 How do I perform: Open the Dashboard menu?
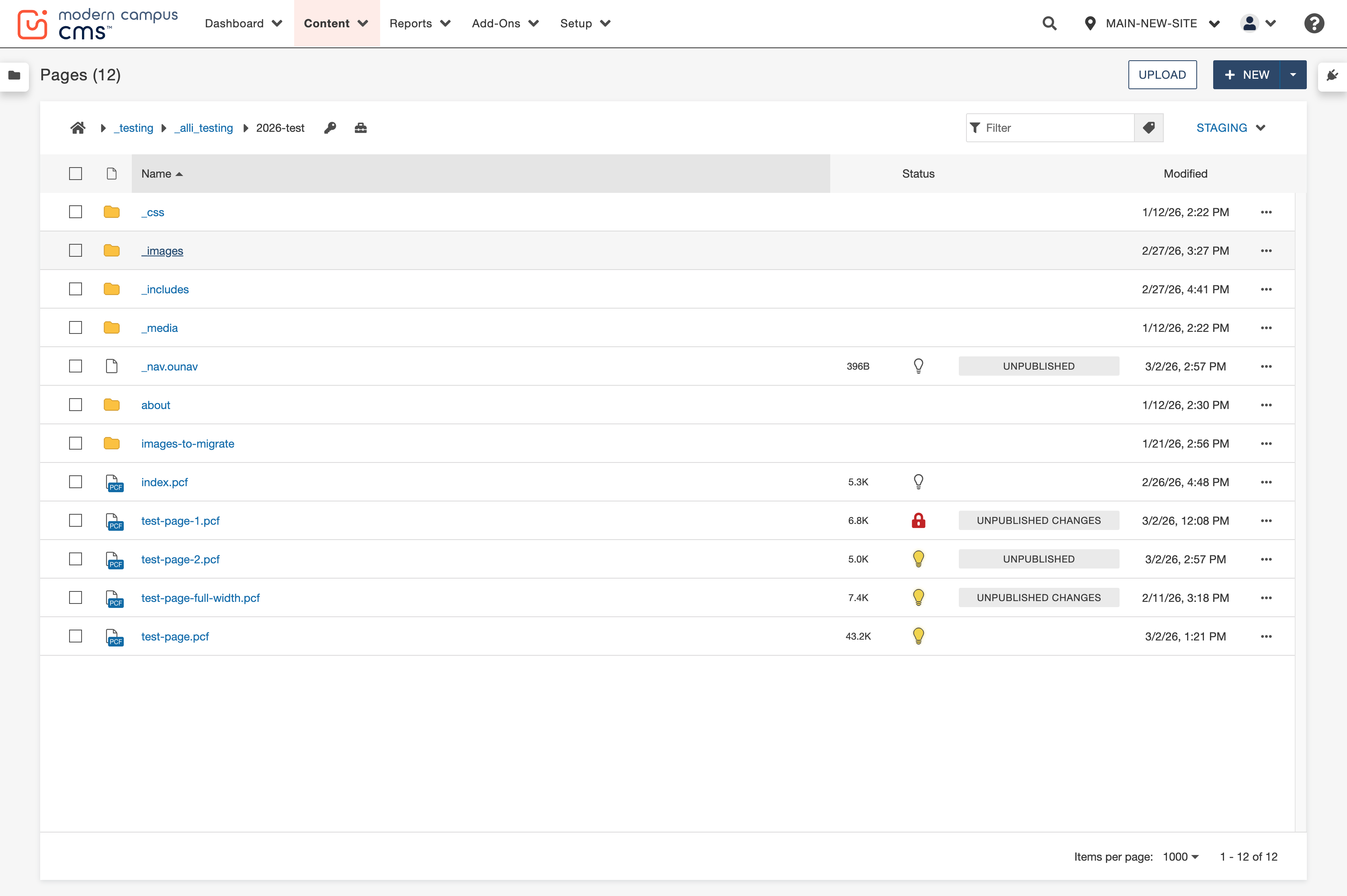coord(244,23)
